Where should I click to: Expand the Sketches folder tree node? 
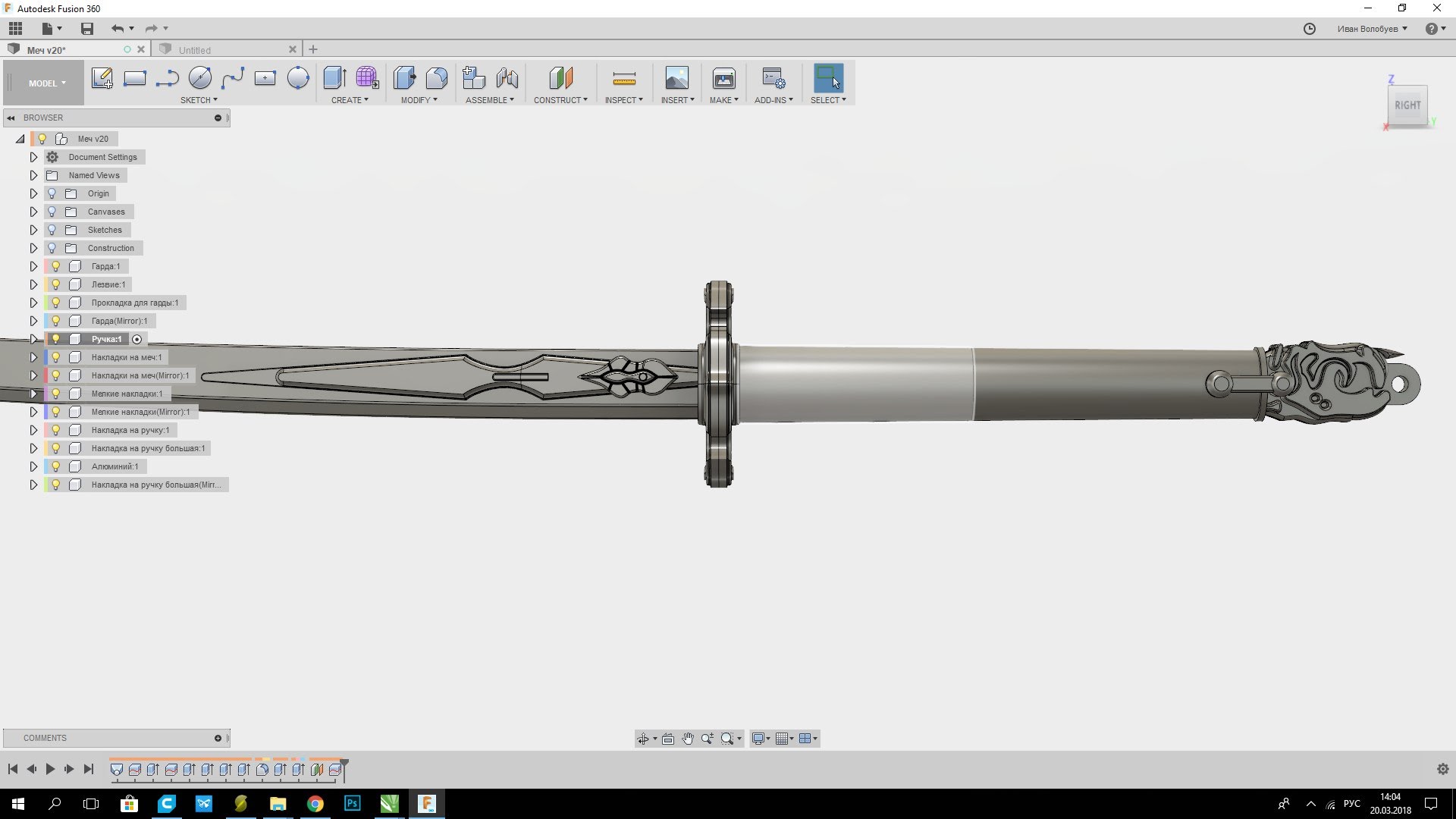[33, 230]
